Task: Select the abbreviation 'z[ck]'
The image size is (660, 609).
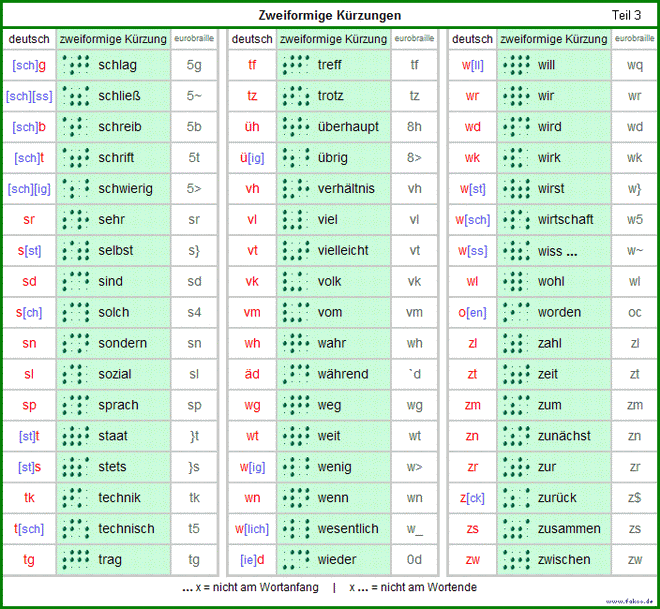Action: [x=472, y=498]
